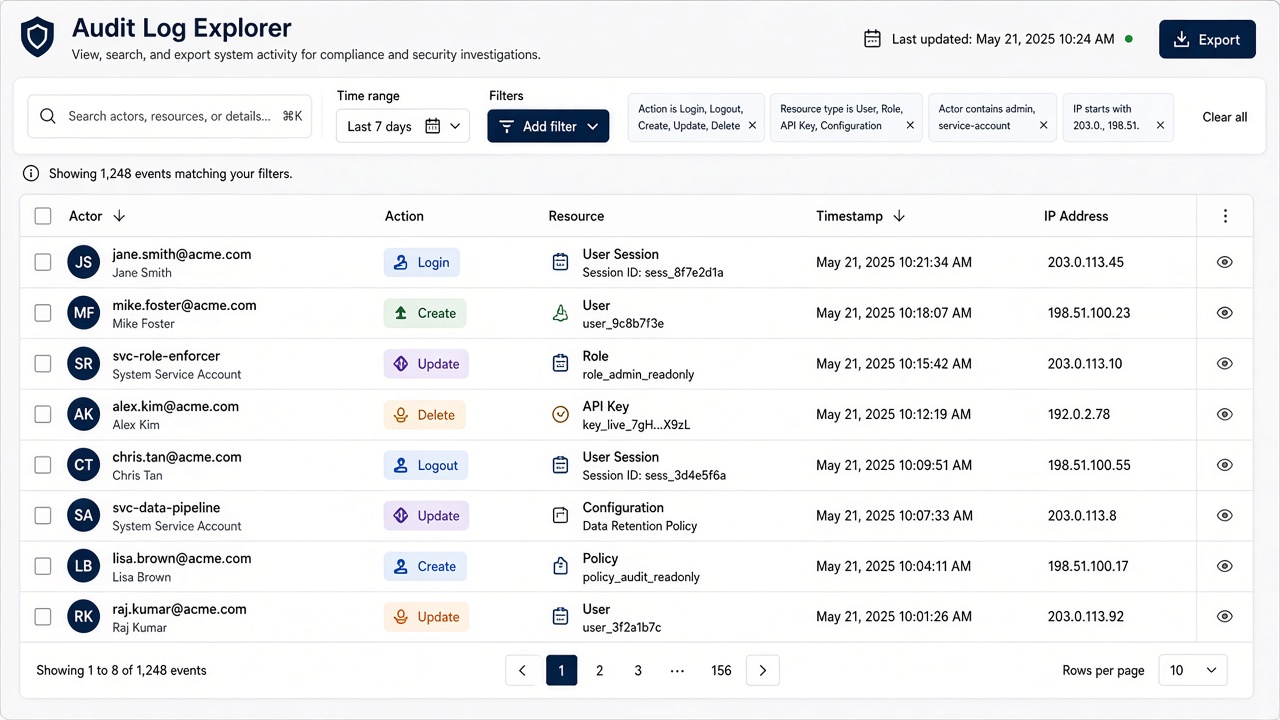This screenshot has width=1280, height=720.
Task: Click the Logout action badge for chris.tan
Action: tap(426, 465)
